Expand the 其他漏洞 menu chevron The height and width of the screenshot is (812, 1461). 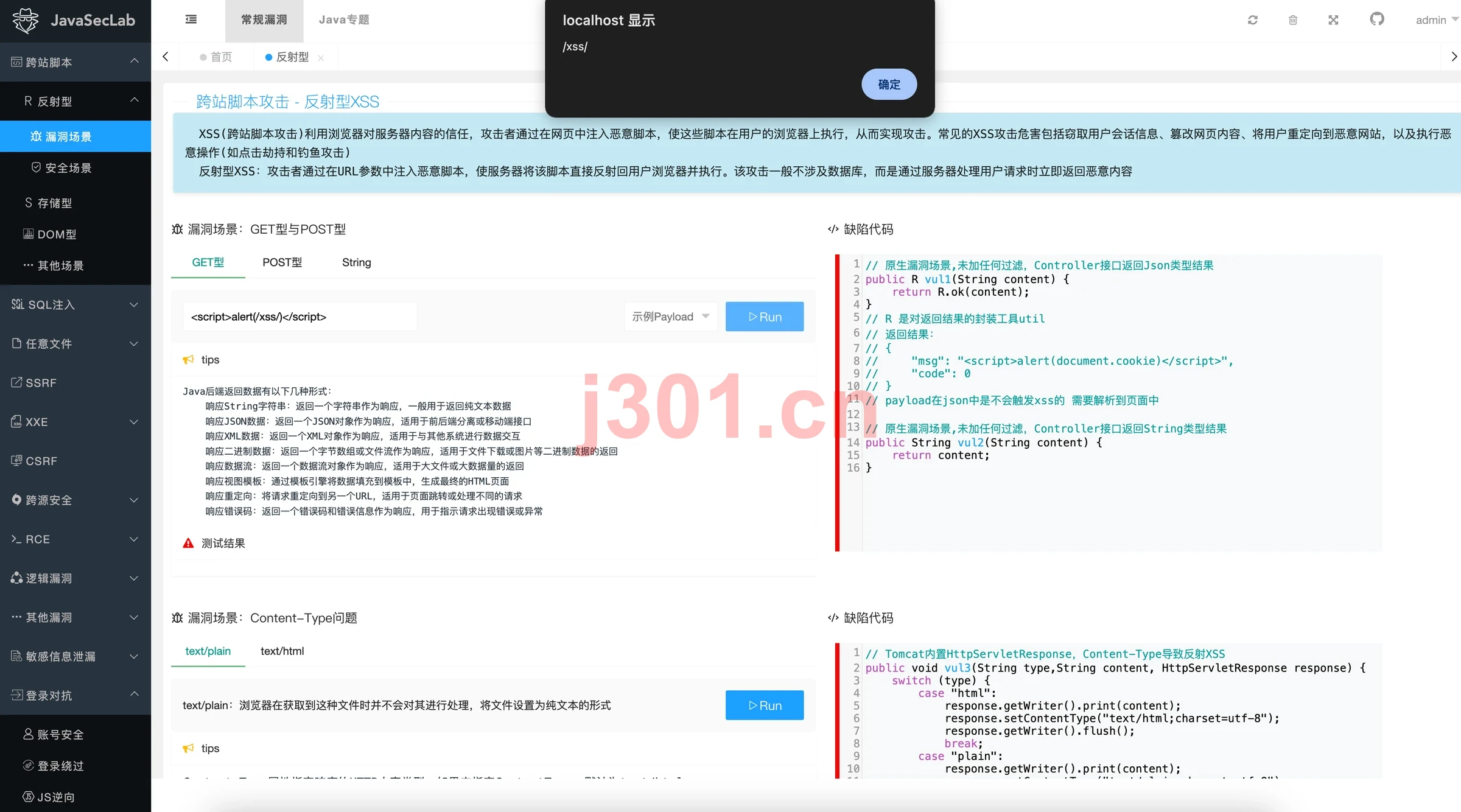pos(134,617)
